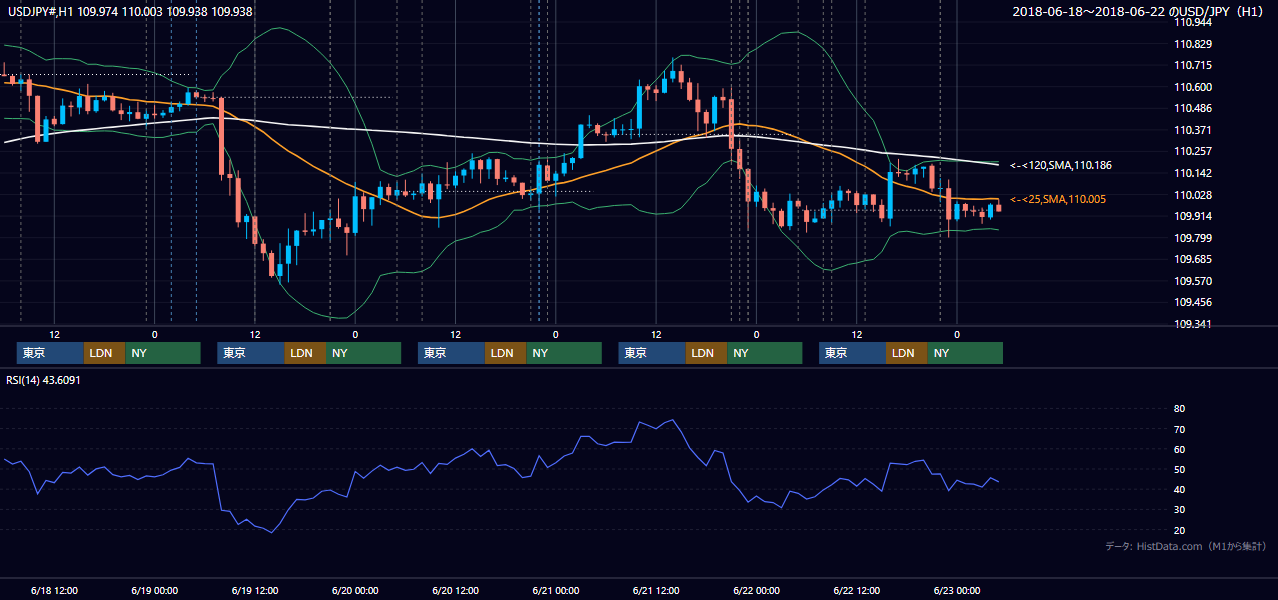This screenshot has height=600, width=1278.
Task: Click the 25 SMA 110.005 label
Action: click(x=1057, y=199)
